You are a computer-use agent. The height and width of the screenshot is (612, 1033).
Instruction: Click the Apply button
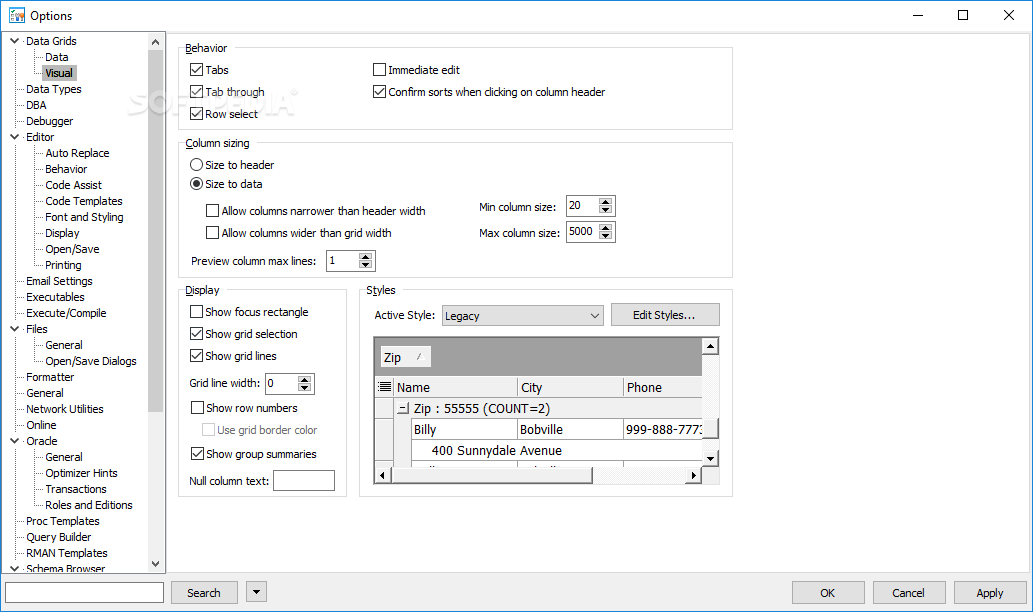(990, 593)
